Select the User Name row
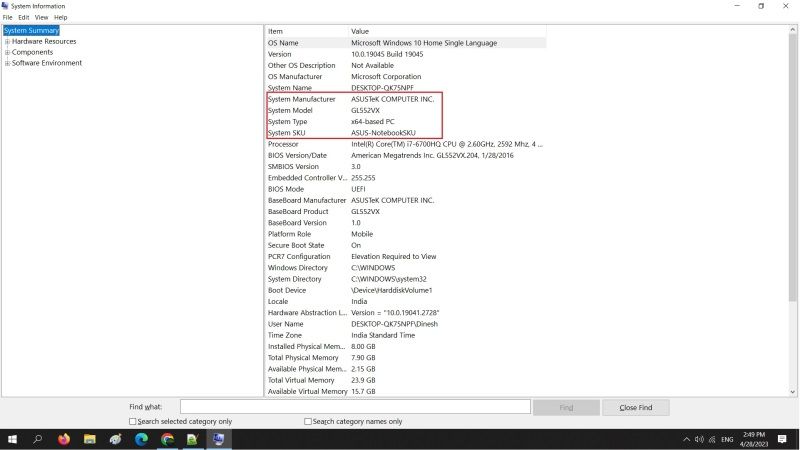Image resolution: width=800 pixels, height=450 pixels. pyautogui.click(x=406, y=323)
